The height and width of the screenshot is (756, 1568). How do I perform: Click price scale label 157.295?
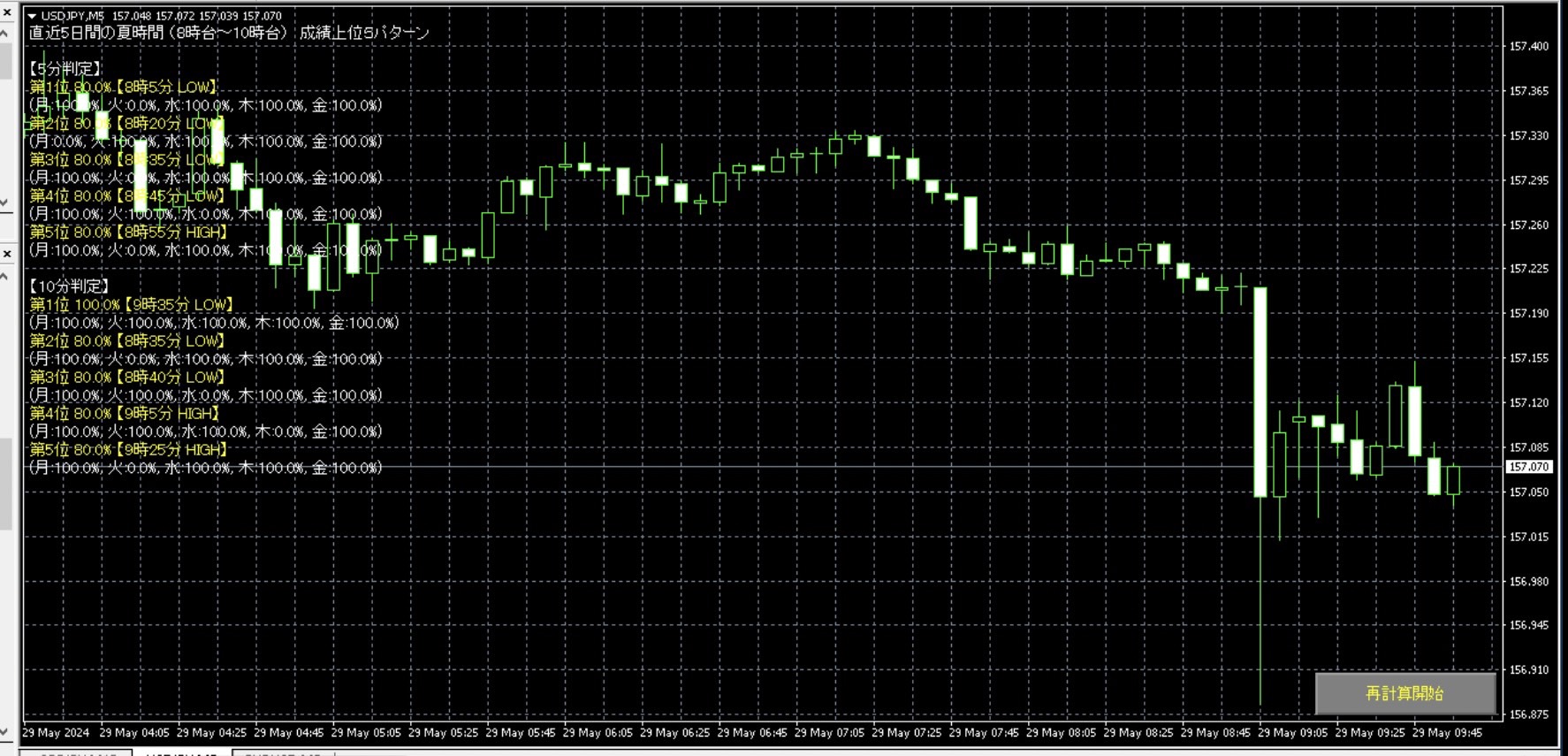1529,180
